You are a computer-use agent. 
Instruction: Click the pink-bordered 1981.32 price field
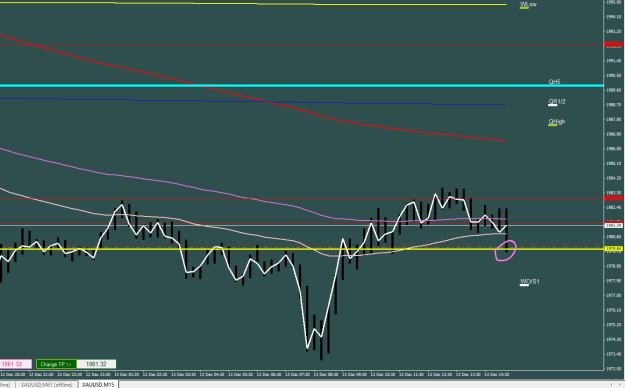(16, 364)
